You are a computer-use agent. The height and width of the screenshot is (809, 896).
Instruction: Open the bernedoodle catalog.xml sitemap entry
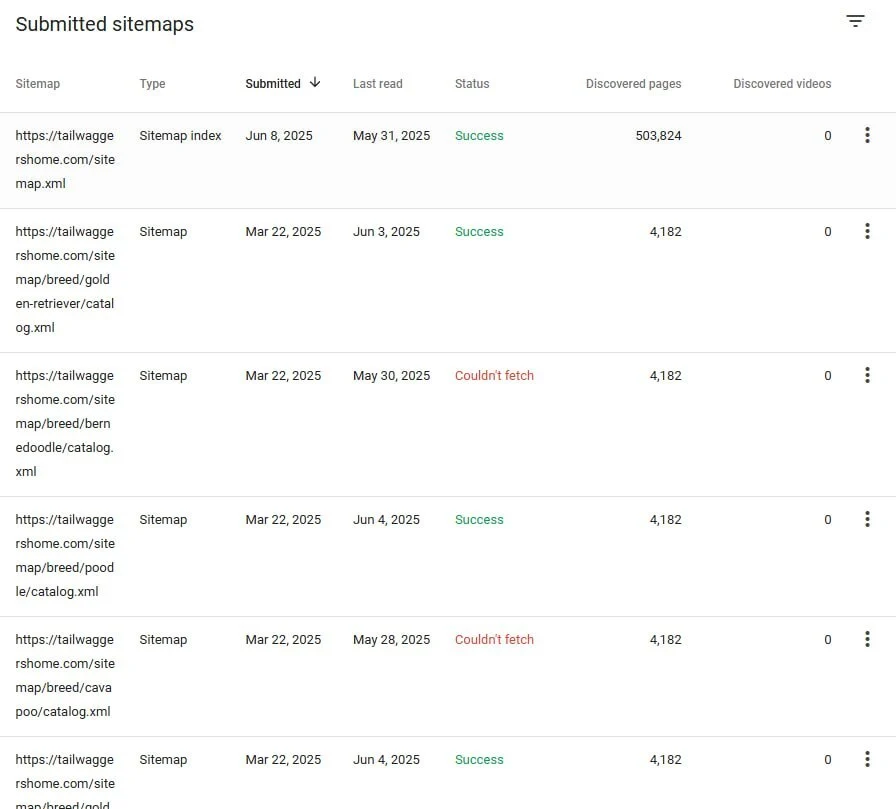pos(65,424)
